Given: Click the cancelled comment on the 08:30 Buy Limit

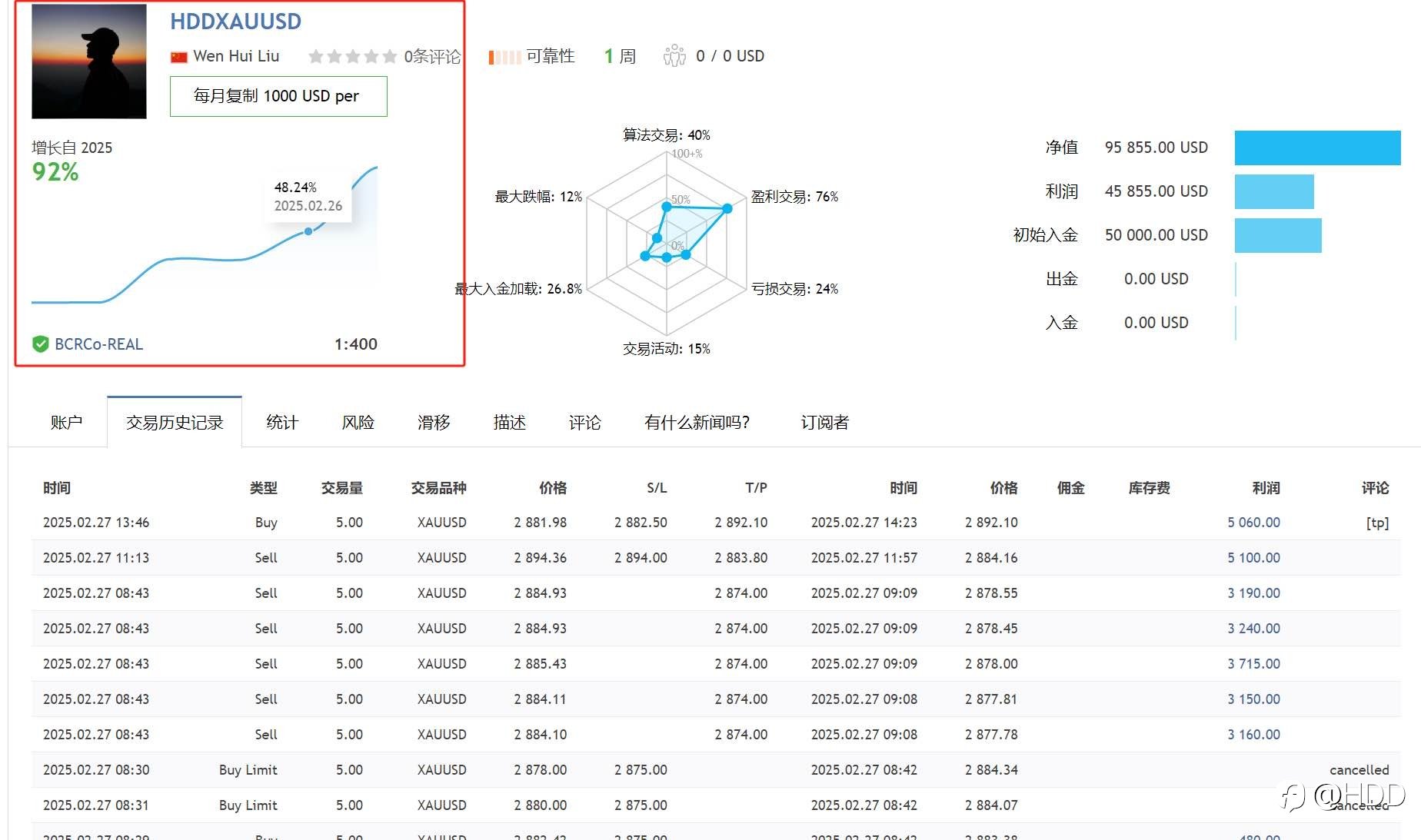Looking at the screenshot, I should [x=1359, y=769].
